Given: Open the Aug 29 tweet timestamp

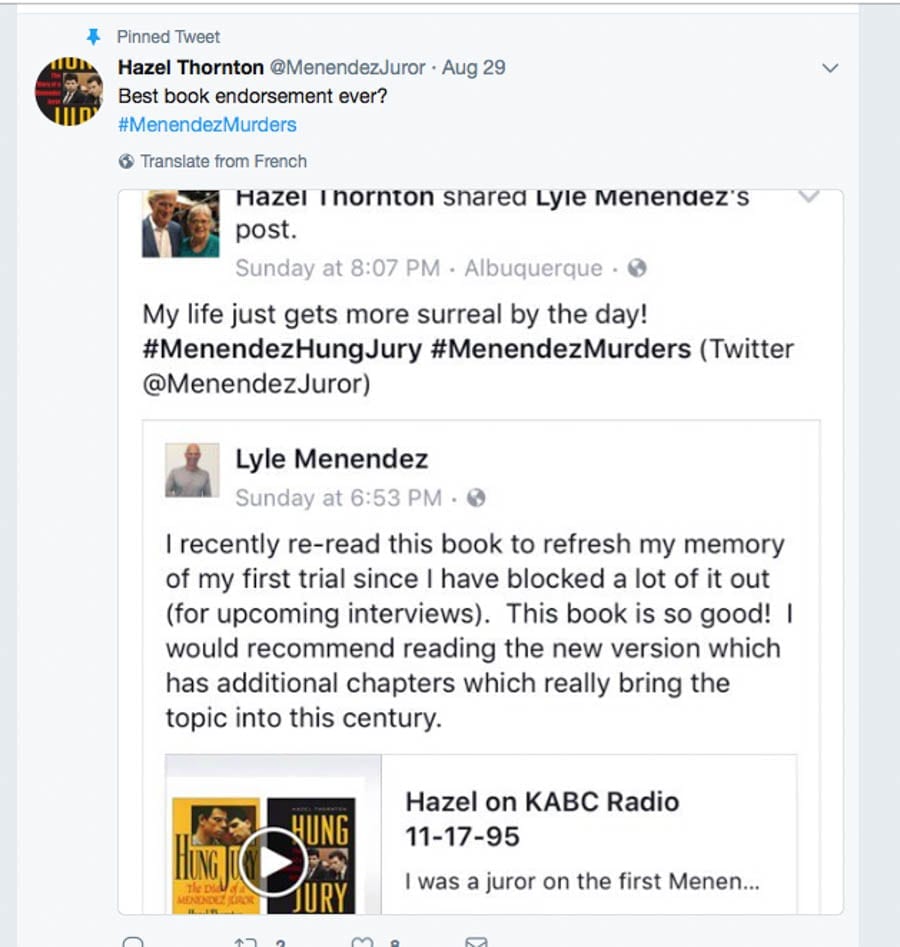Looking at the screenshot, I should (x=474, y=68).
